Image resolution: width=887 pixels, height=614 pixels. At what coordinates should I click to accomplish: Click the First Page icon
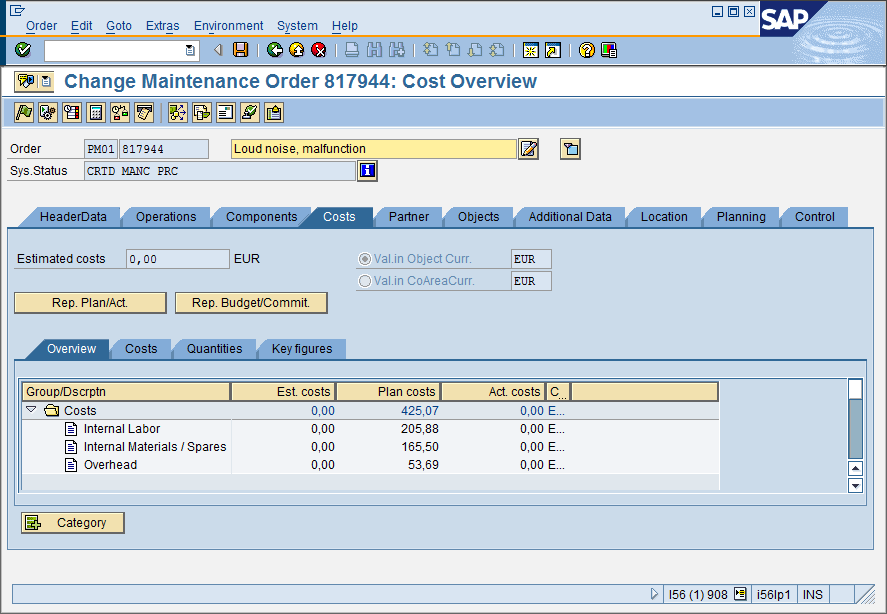click(x=430, y=50)
